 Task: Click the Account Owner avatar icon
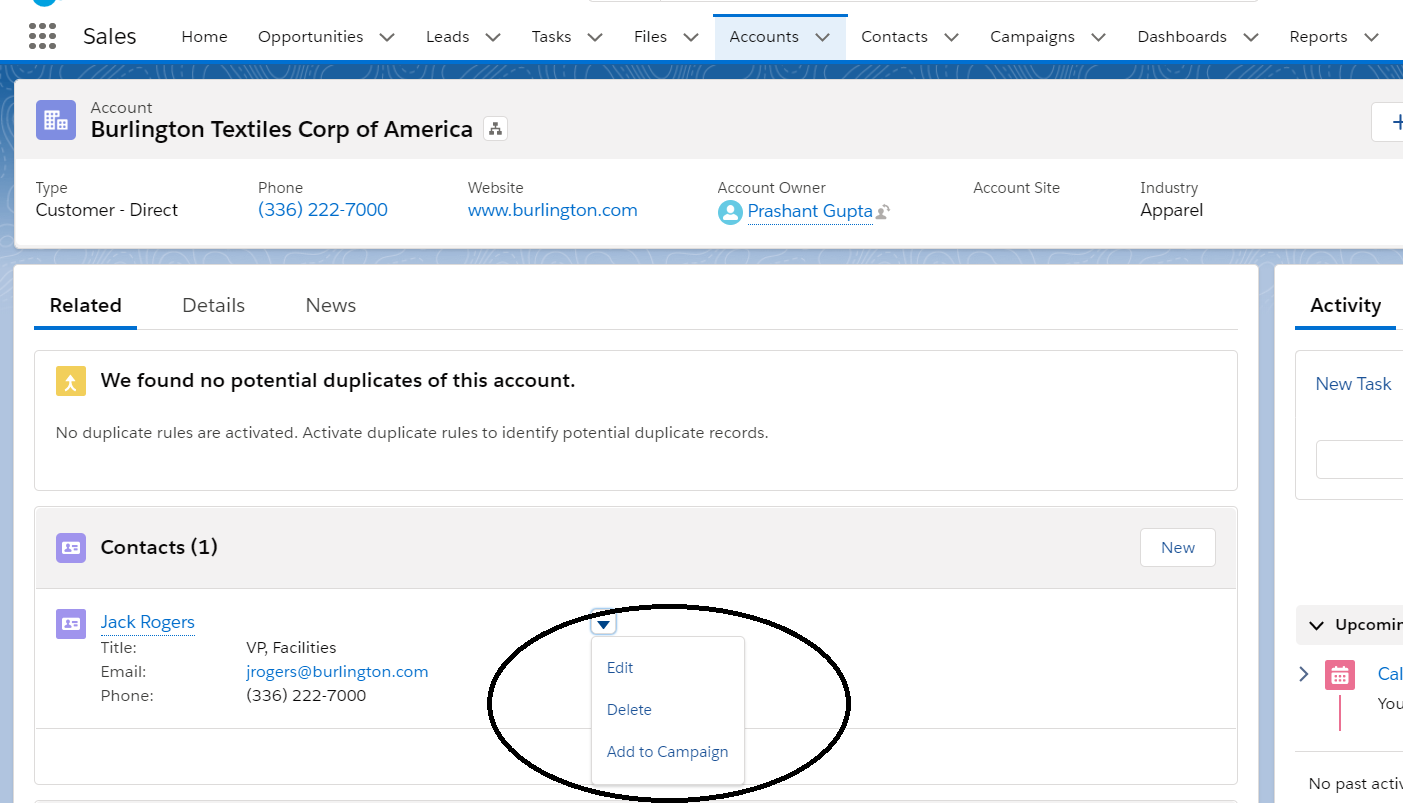(730, 212)
